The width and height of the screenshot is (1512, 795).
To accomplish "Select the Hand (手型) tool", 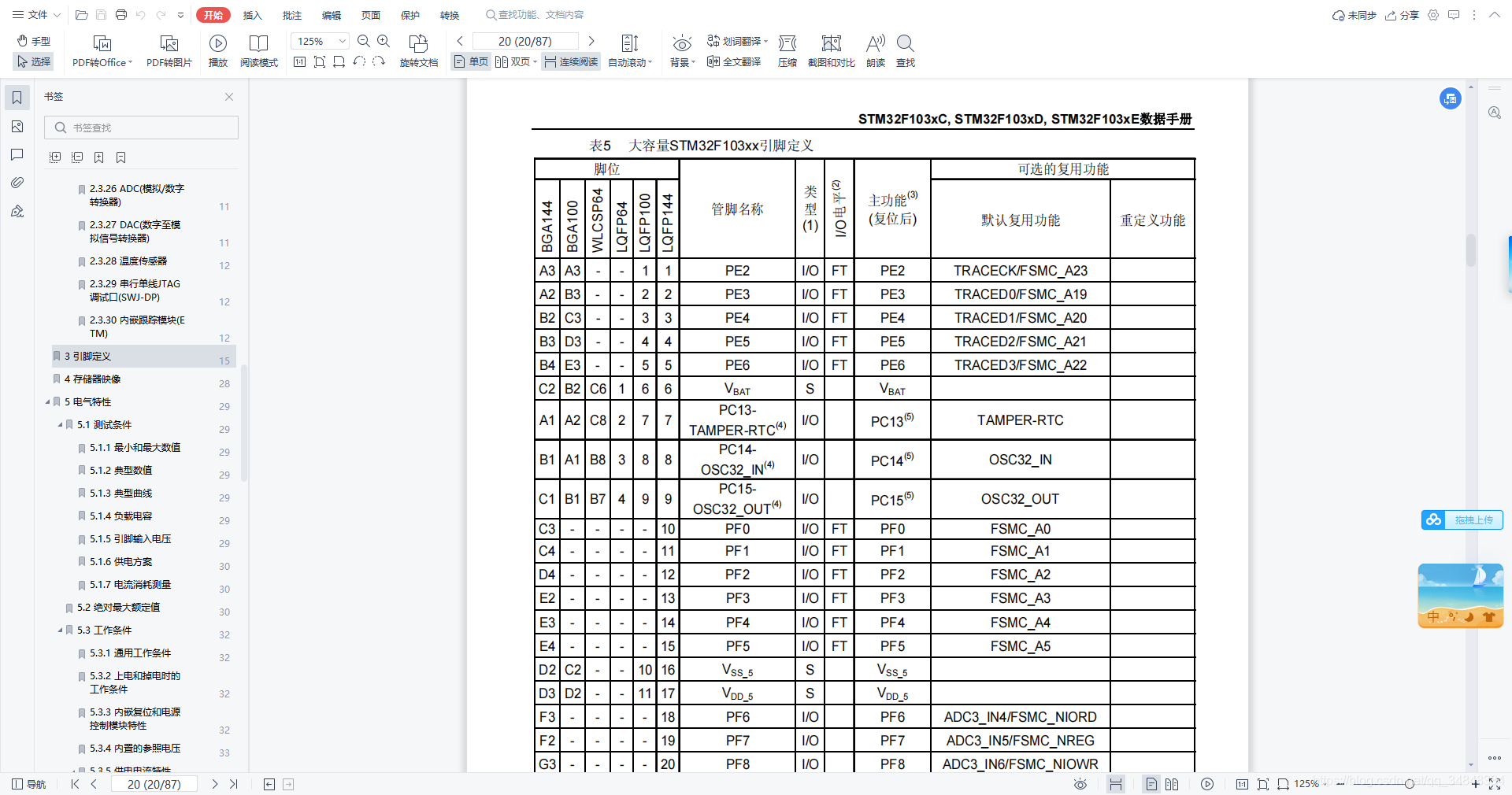I will pos(33,41).
